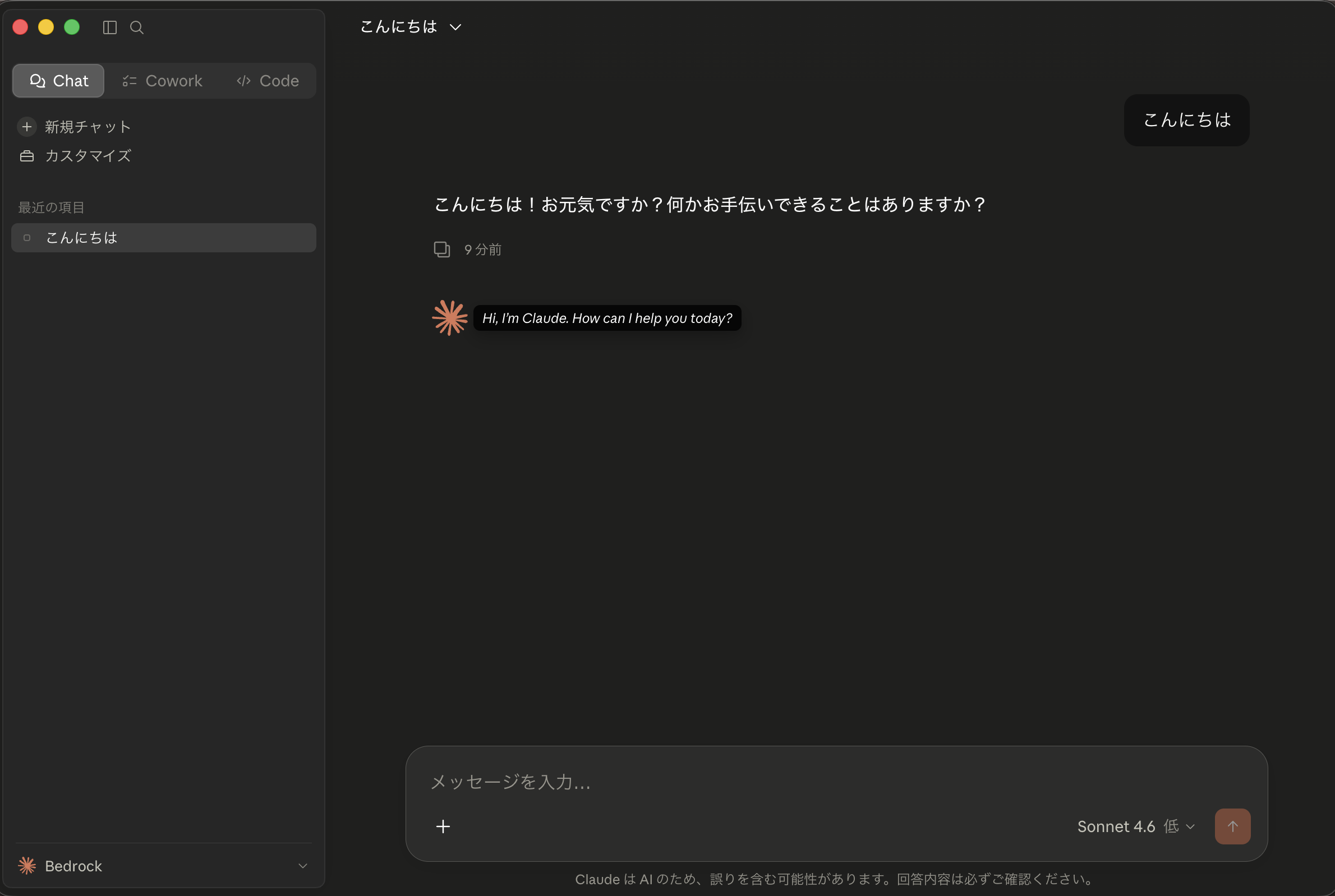Viewport: 1335px width, 896px height.
Task: Open the Sonnet 4.6 model selector
Action: [x=1135, y=826]
